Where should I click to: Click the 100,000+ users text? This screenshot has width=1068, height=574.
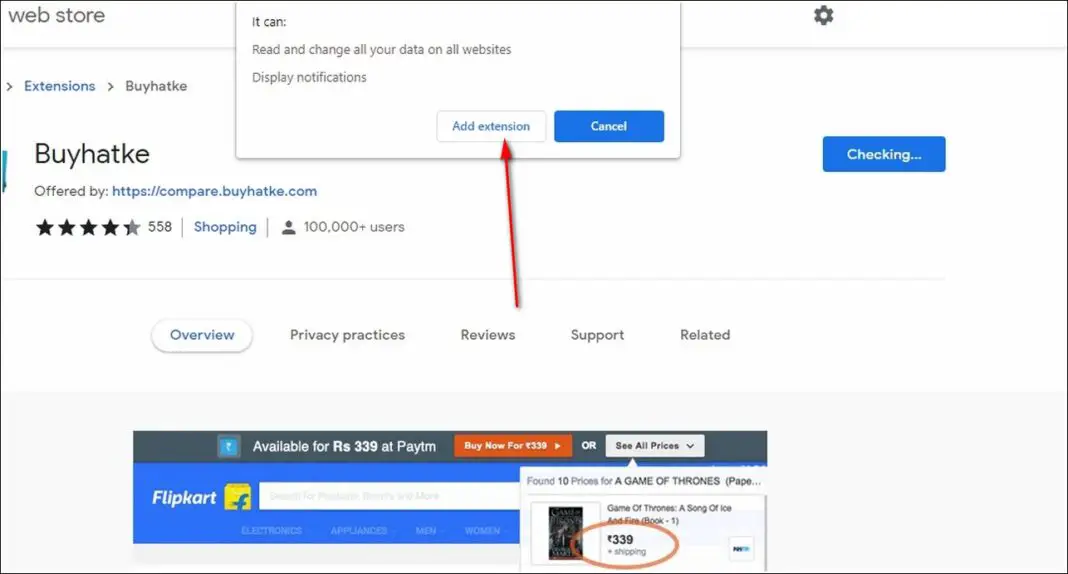coord(354,227)
